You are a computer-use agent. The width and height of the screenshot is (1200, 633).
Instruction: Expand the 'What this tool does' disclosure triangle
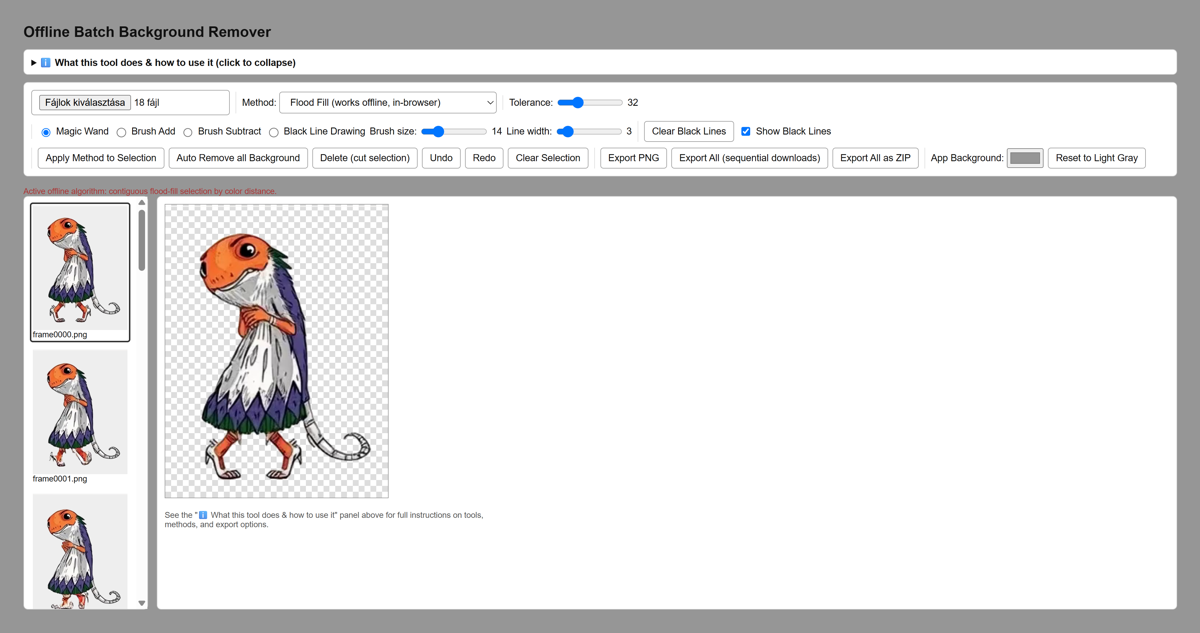[x=34, y=62]
